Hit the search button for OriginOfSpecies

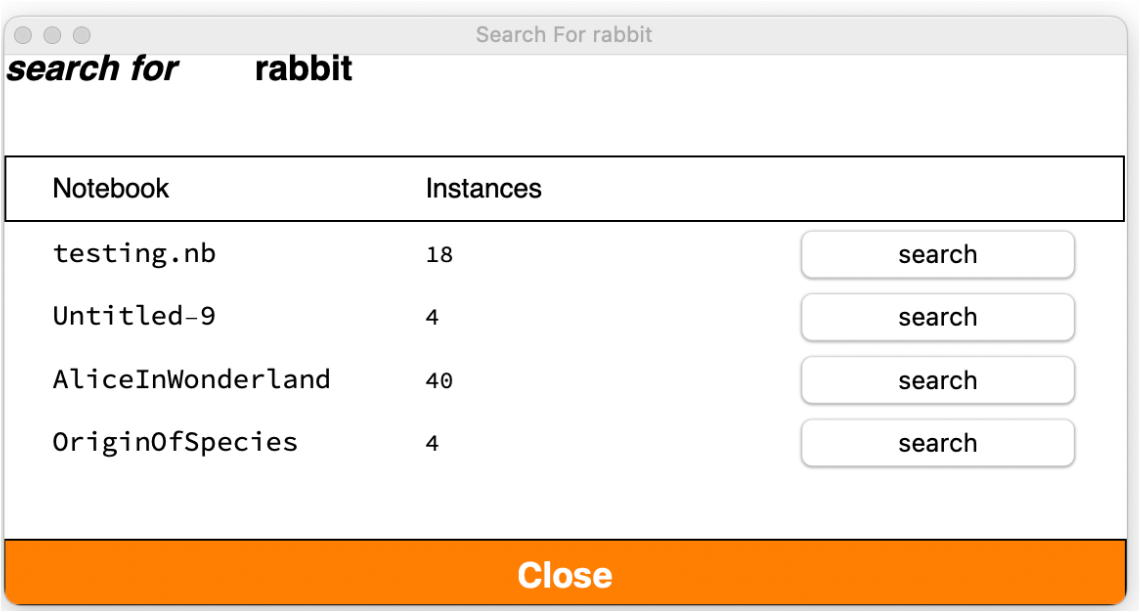point(937,443)
